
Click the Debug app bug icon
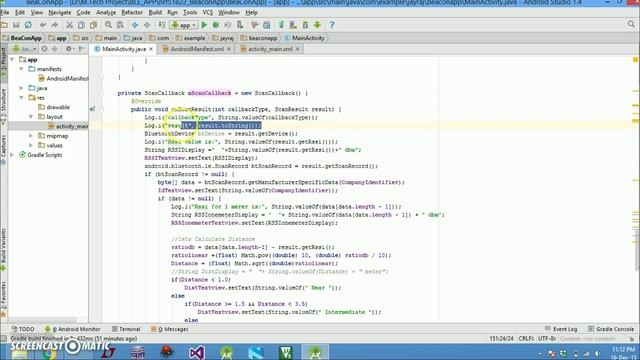[x=216, y=25]
